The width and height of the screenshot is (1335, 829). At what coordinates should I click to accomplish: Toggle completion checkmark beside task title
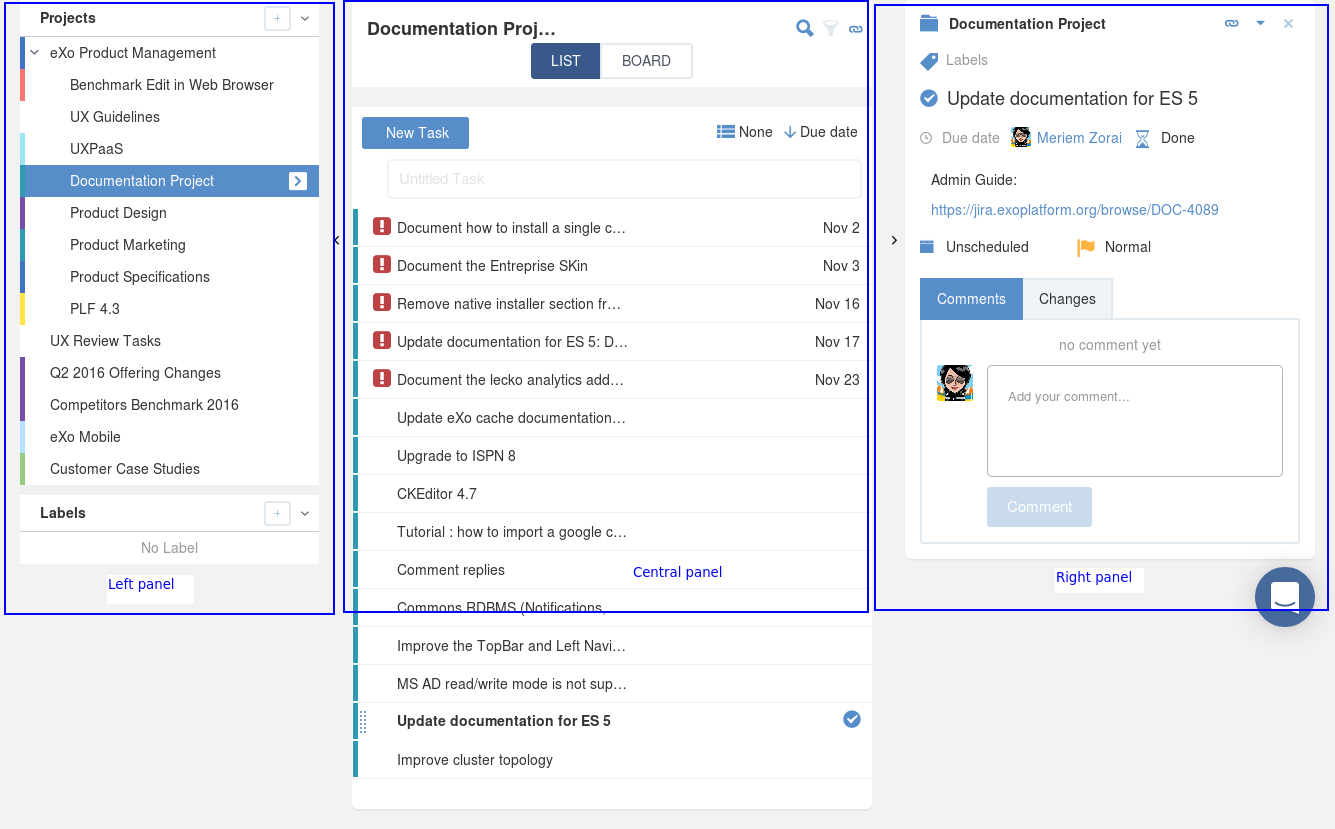[x=929, y=98]
